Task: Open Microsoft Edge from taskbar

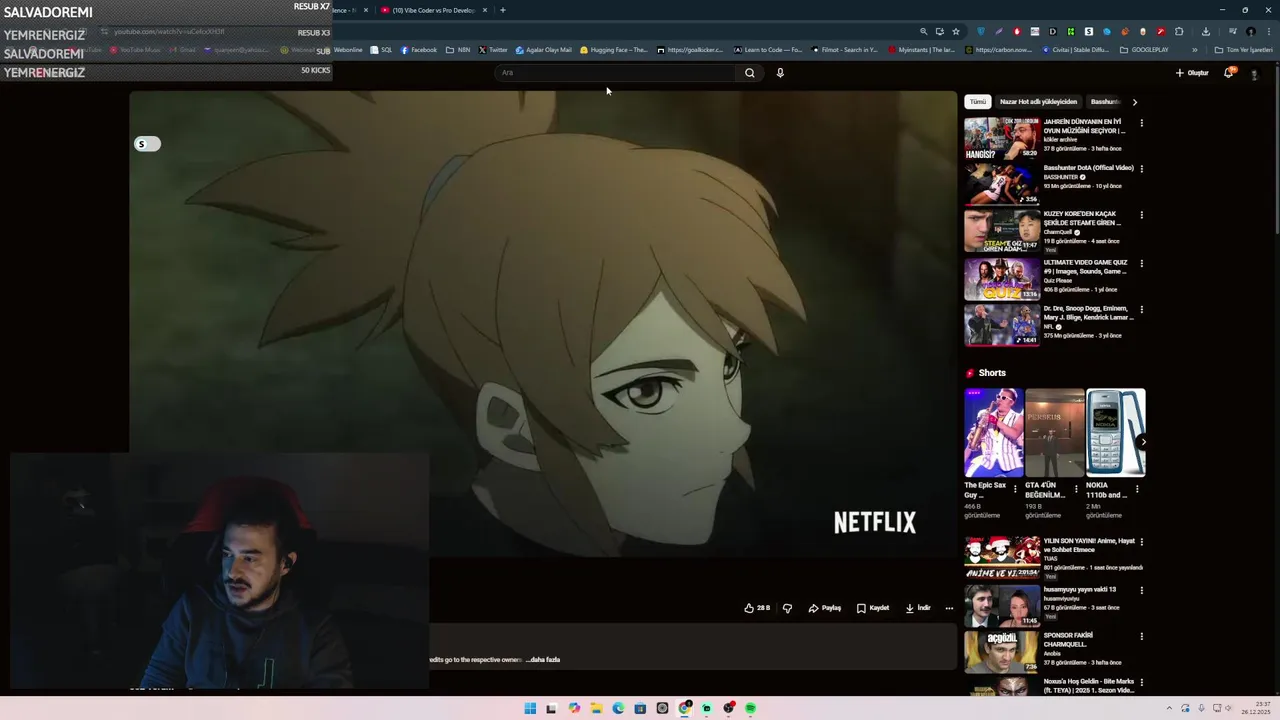Action: 618,708
